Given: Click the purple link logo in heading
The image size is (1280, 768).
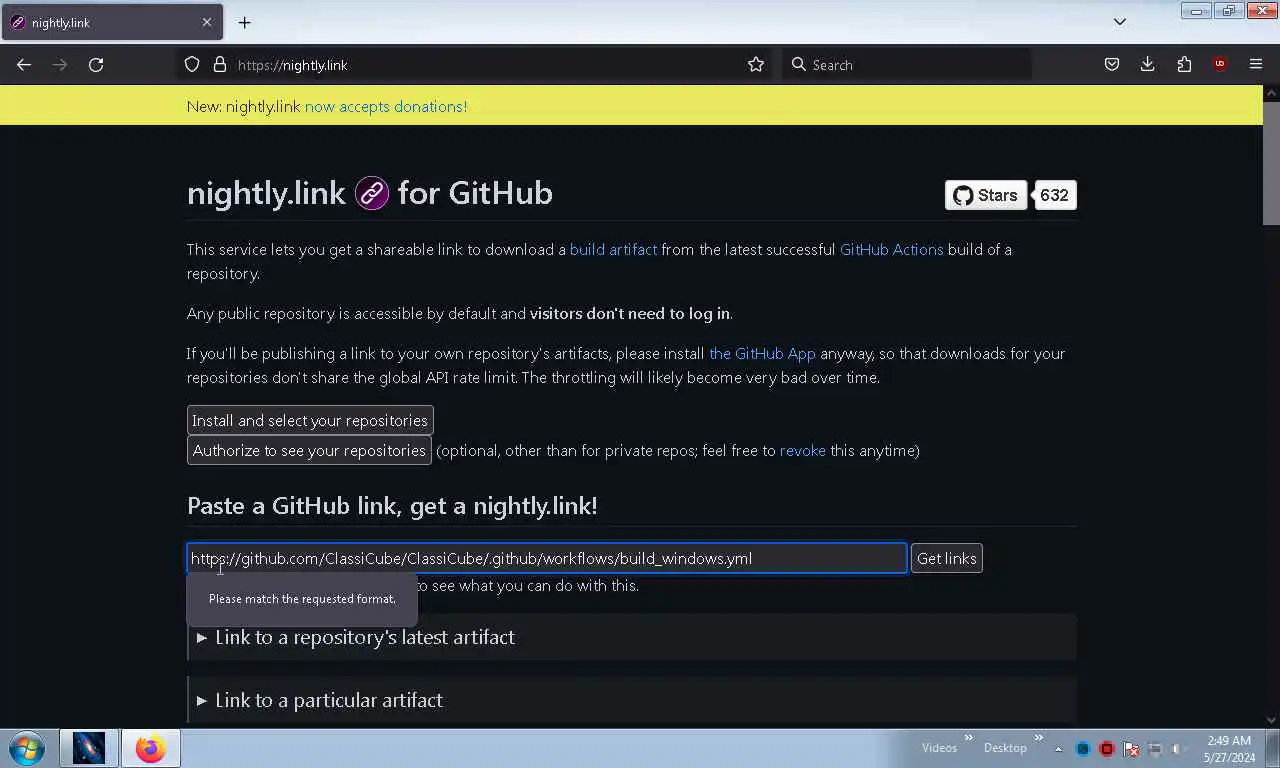Looking at the screenshot, I should (x=372, y=193).
